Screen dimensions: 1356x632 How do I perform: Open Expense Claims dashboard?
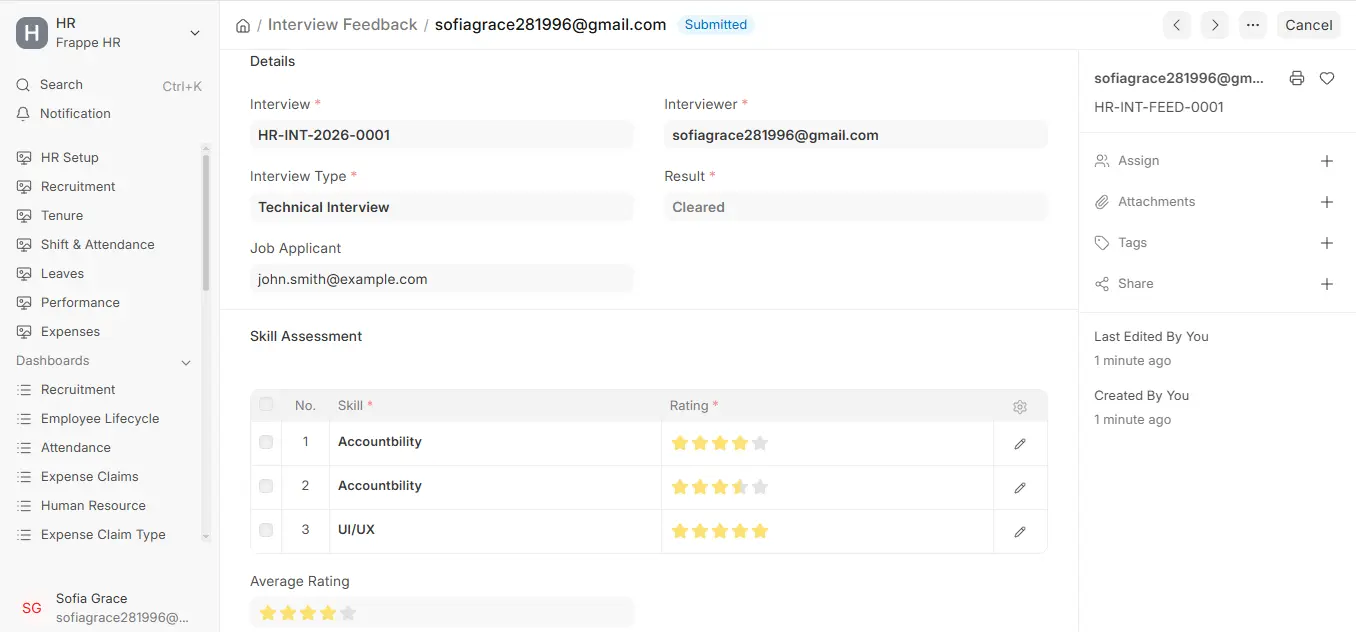[90, 477]
